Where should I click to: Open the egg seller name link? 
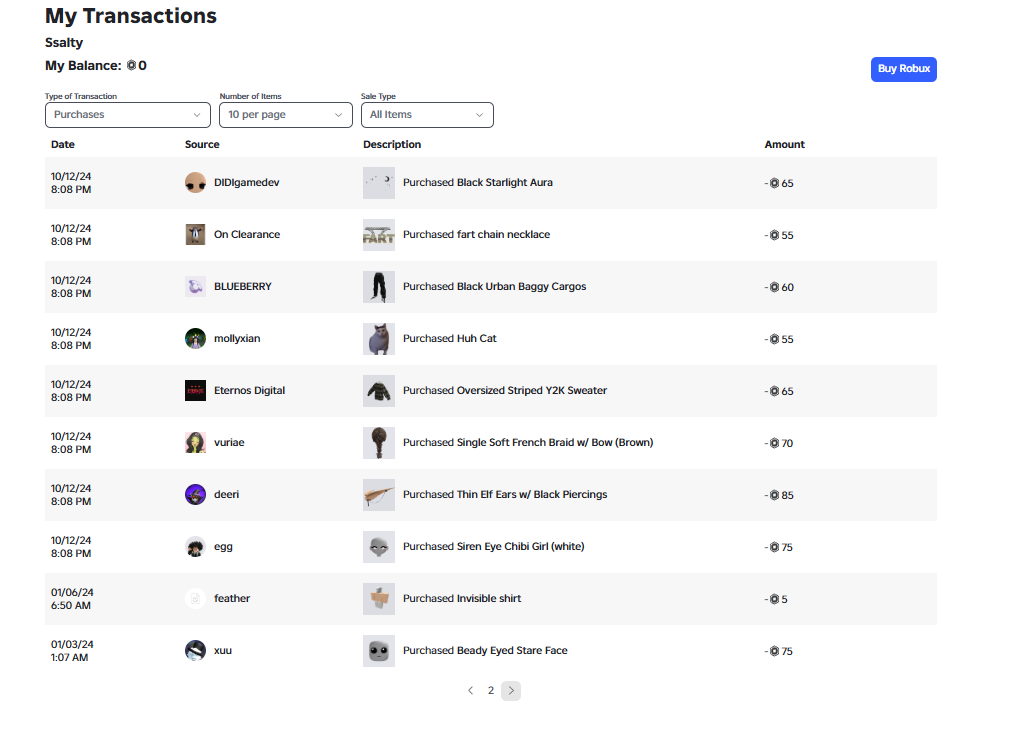pos(223,547)
